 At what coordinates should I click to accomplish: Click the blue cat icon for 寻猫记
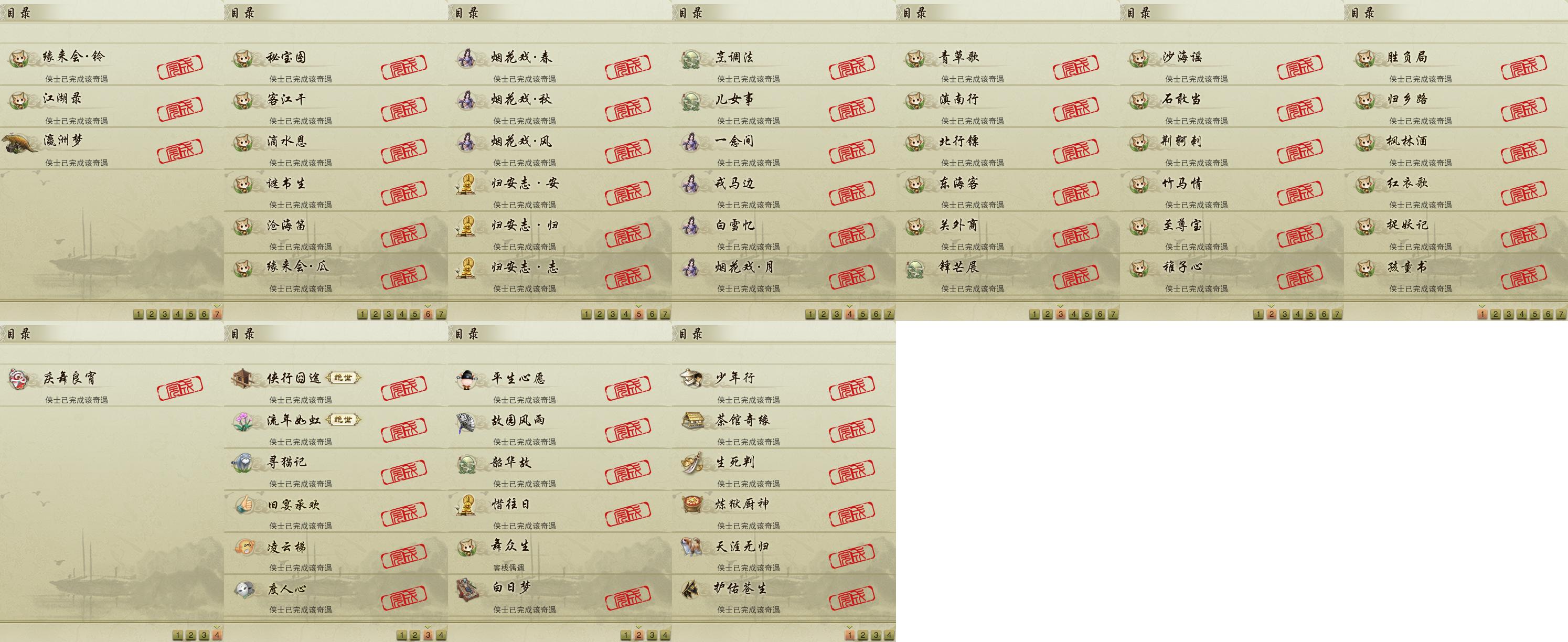click(243, 463)
